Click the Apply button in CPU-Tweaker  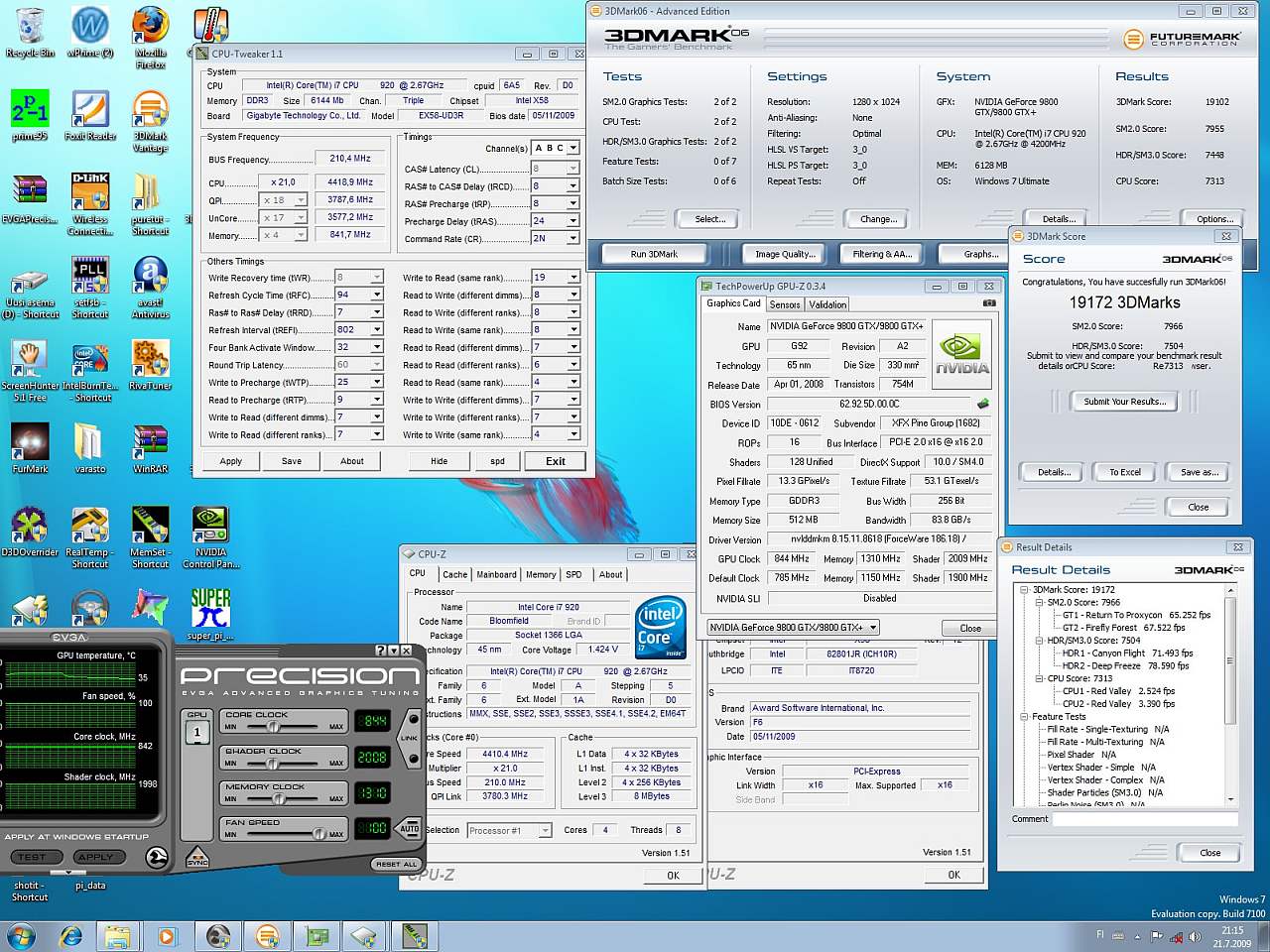click(x=230, y=461)
